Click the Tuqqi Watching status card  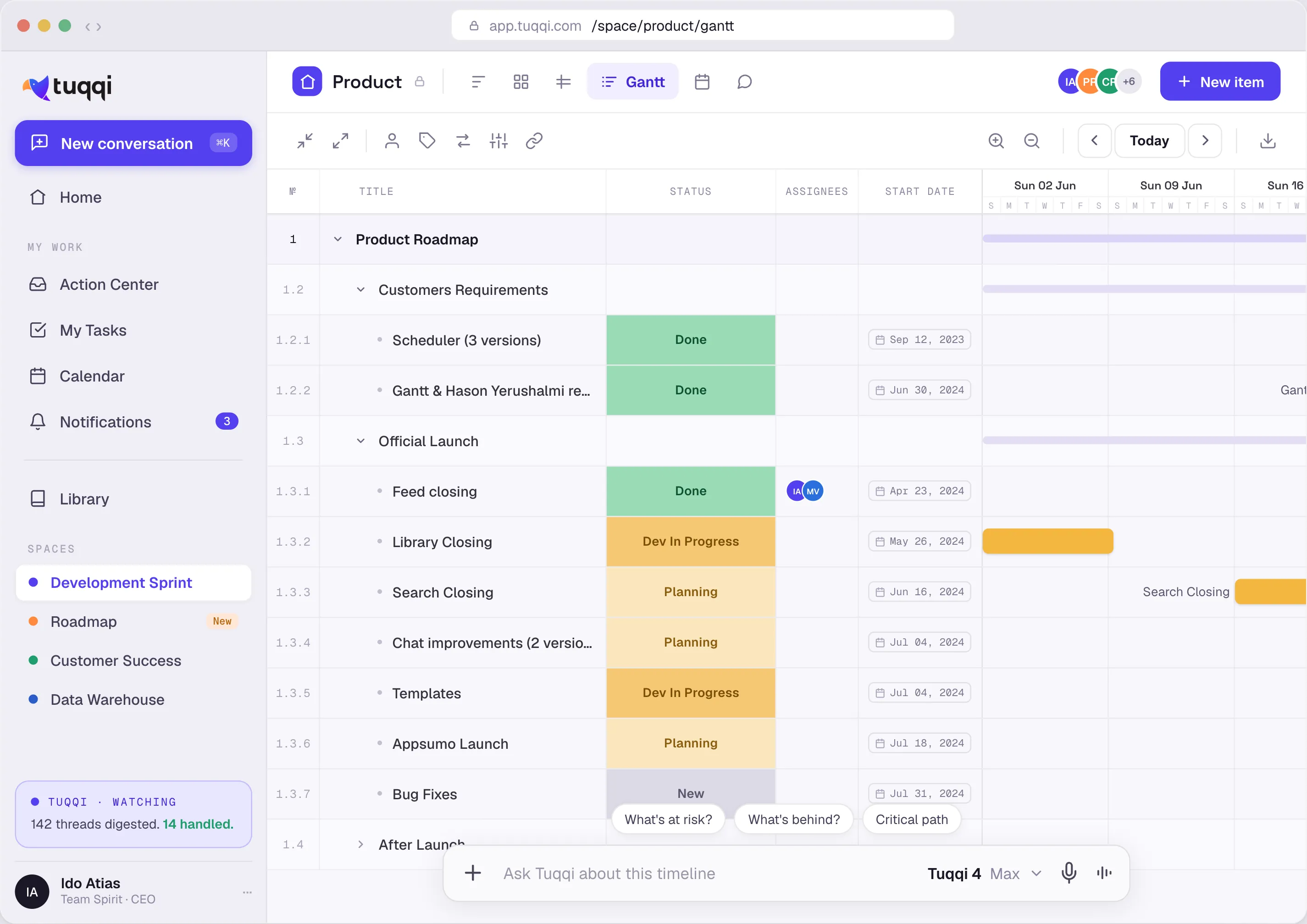pyautogui.click(x=133, y=813)
